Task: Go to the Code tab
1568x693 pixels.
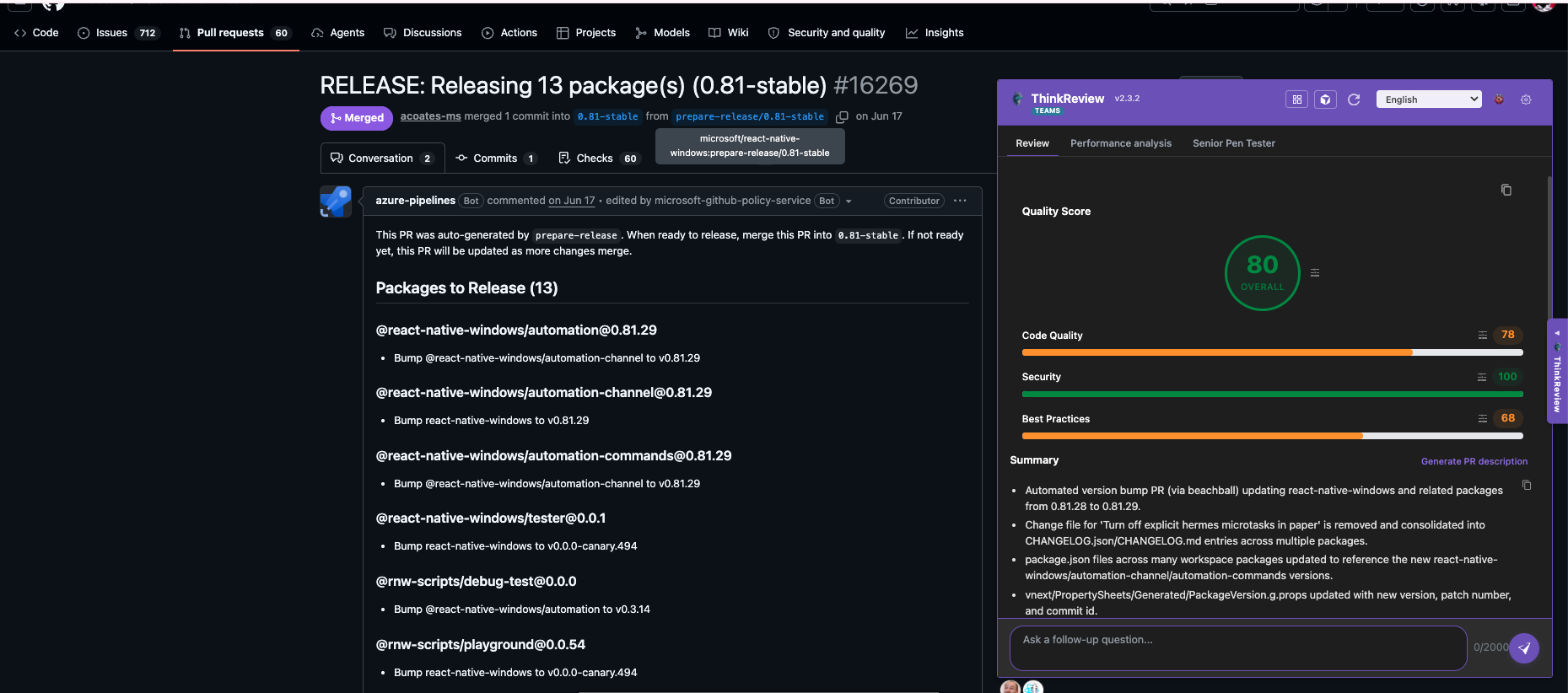Action: coord(36,33)
